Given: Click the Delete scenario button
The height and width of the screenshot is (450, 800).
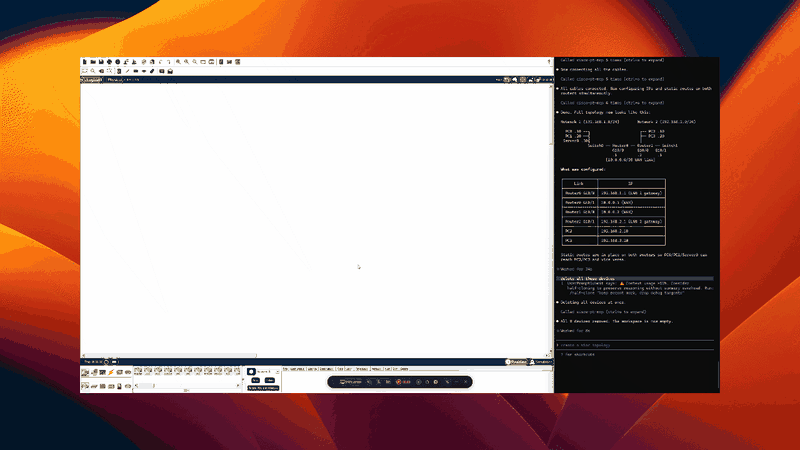Looking at the screenshot, I should point(270,381).
